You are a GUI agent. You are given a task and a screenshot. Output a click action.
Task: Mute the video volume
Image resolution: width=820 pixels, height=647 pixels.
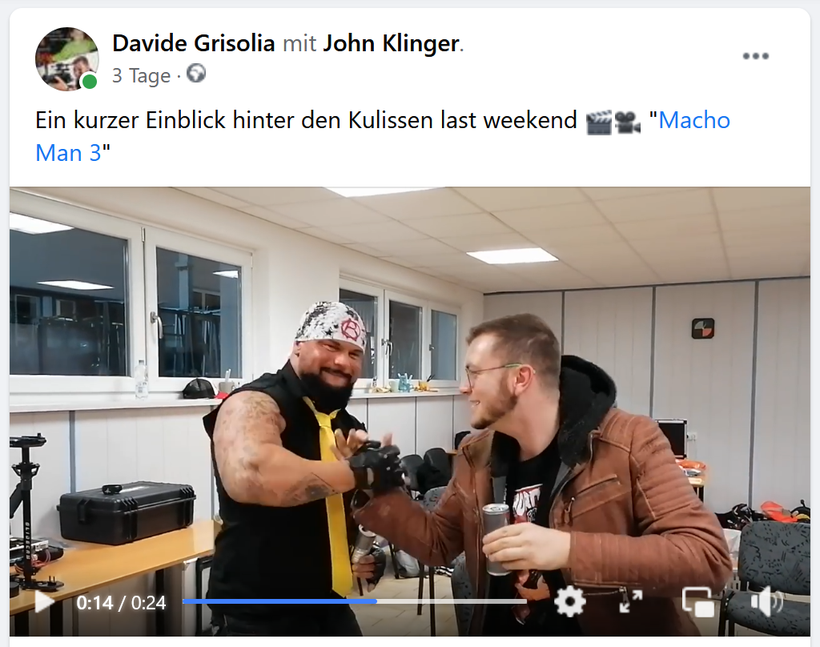(x=766, y=601)
